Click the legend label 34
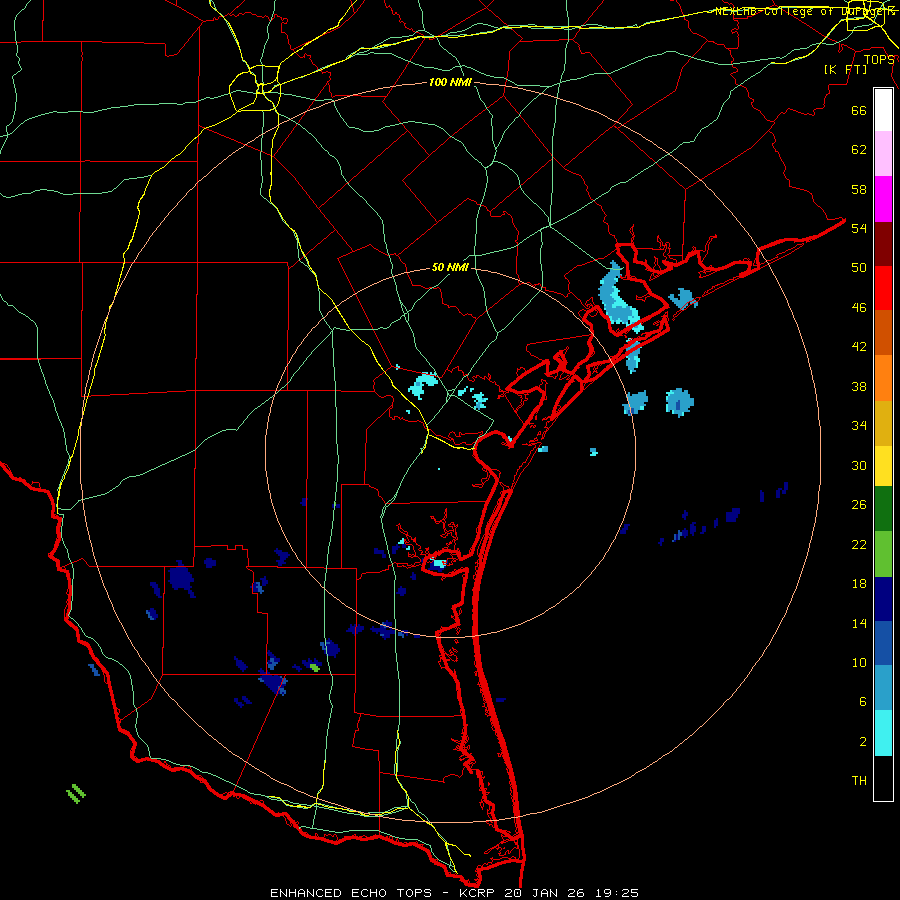The height and width of the screenshot is (900, 900). pos(859,426)
